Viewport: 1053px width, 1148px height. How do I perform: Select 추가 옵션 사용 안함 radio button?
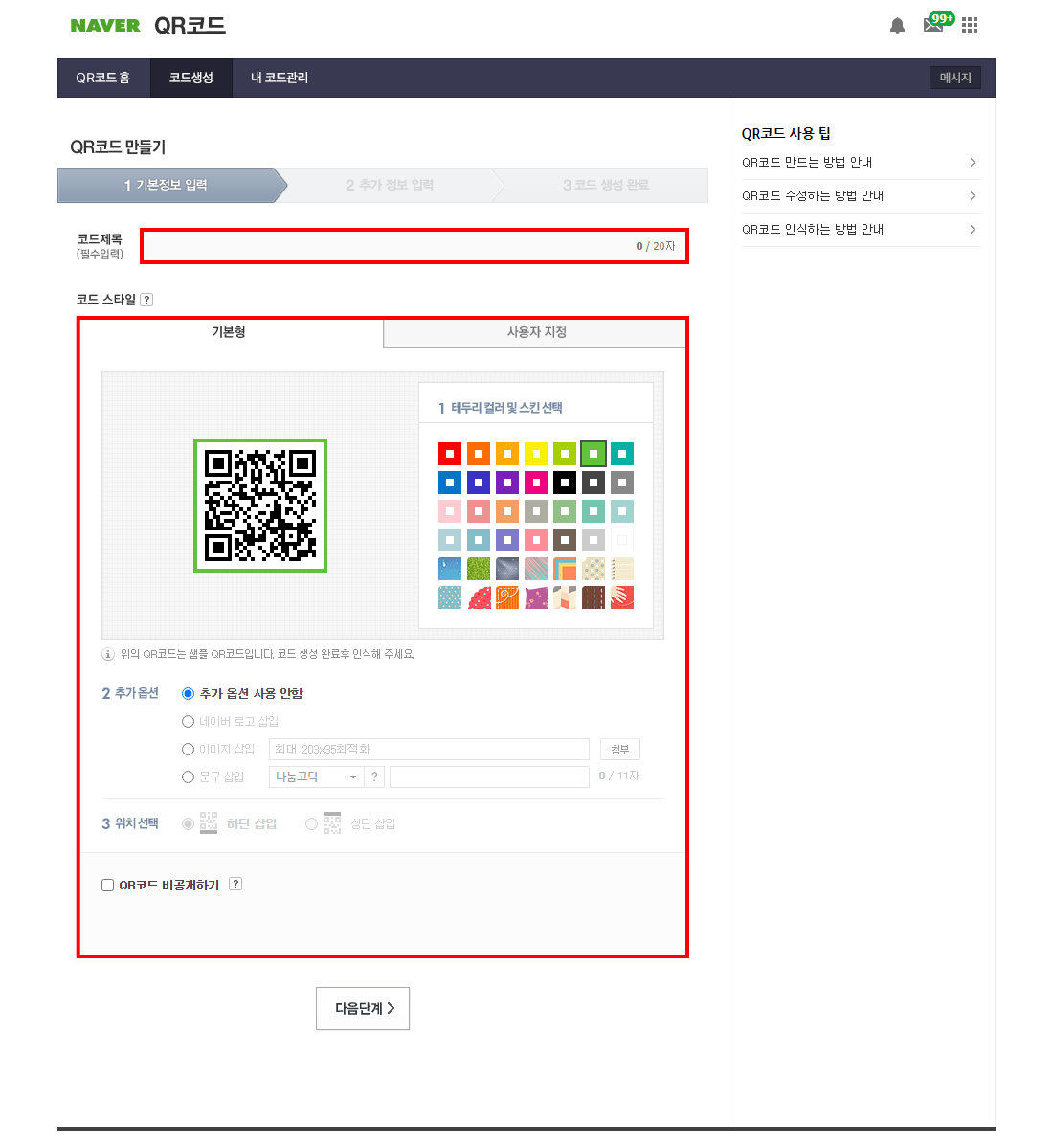(188, 693)
